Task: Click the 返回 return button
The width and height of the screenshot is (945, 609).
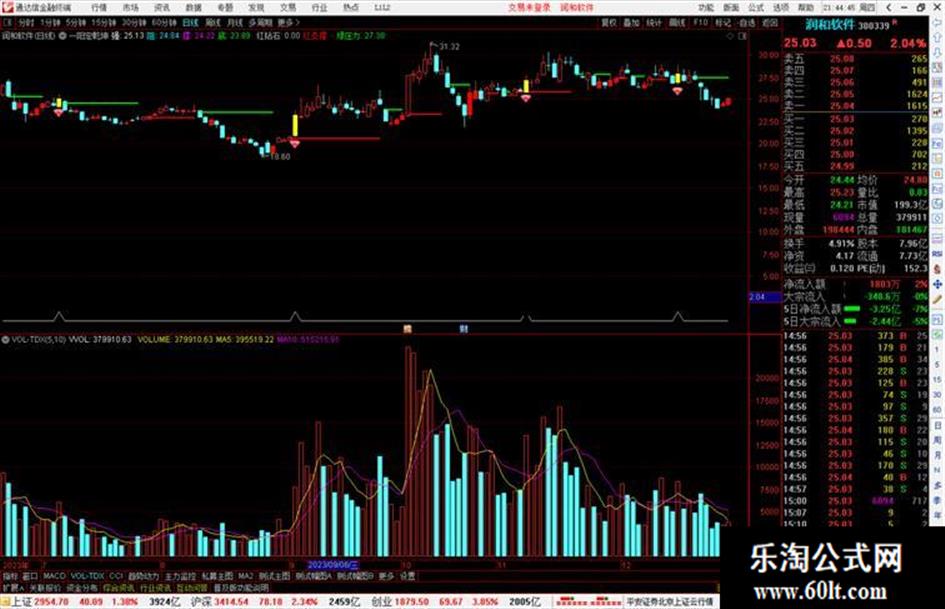Action: point(770,22)
